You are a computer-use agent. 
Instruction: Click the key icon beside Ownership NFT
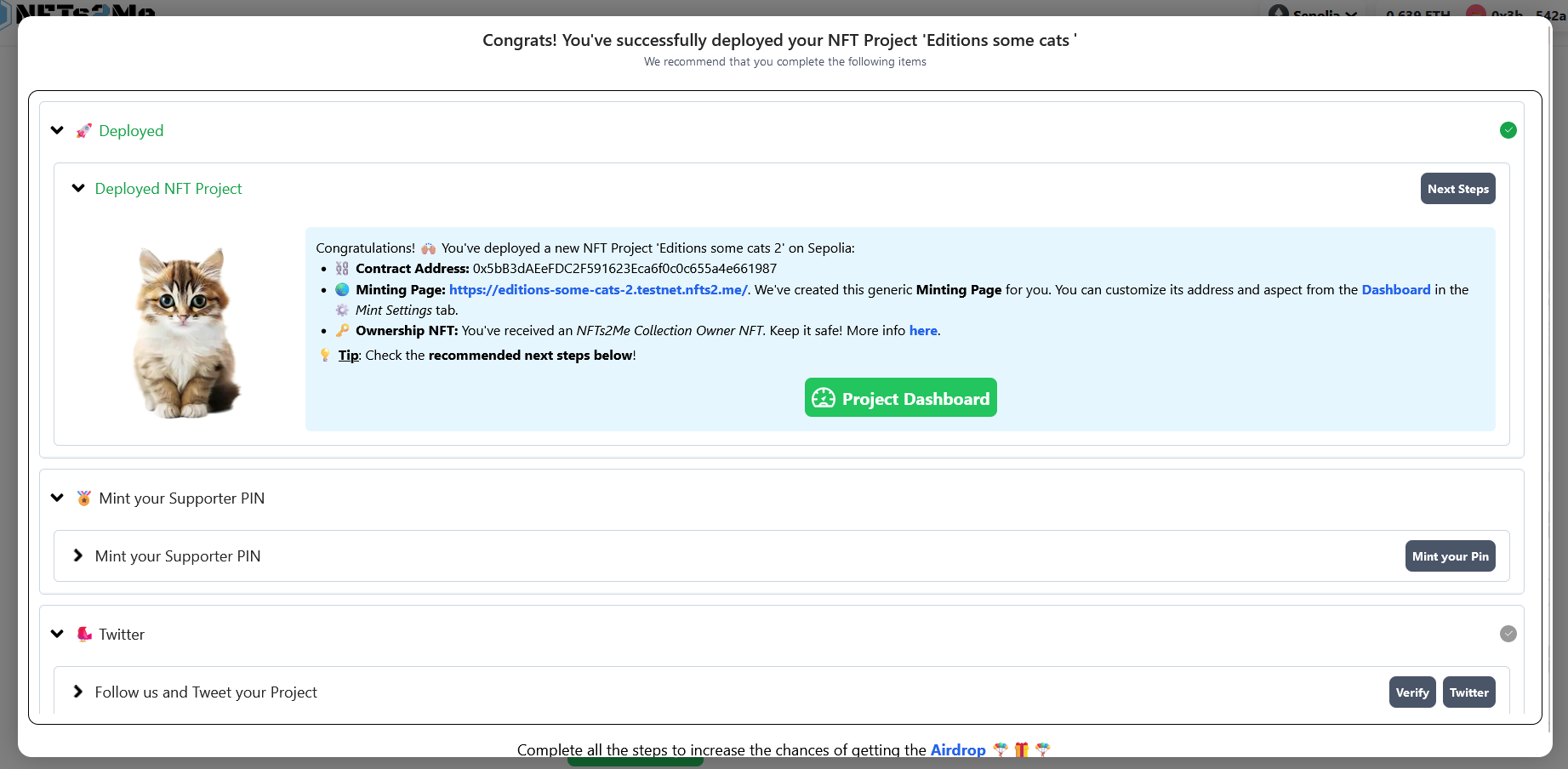(x=342, y=331)
